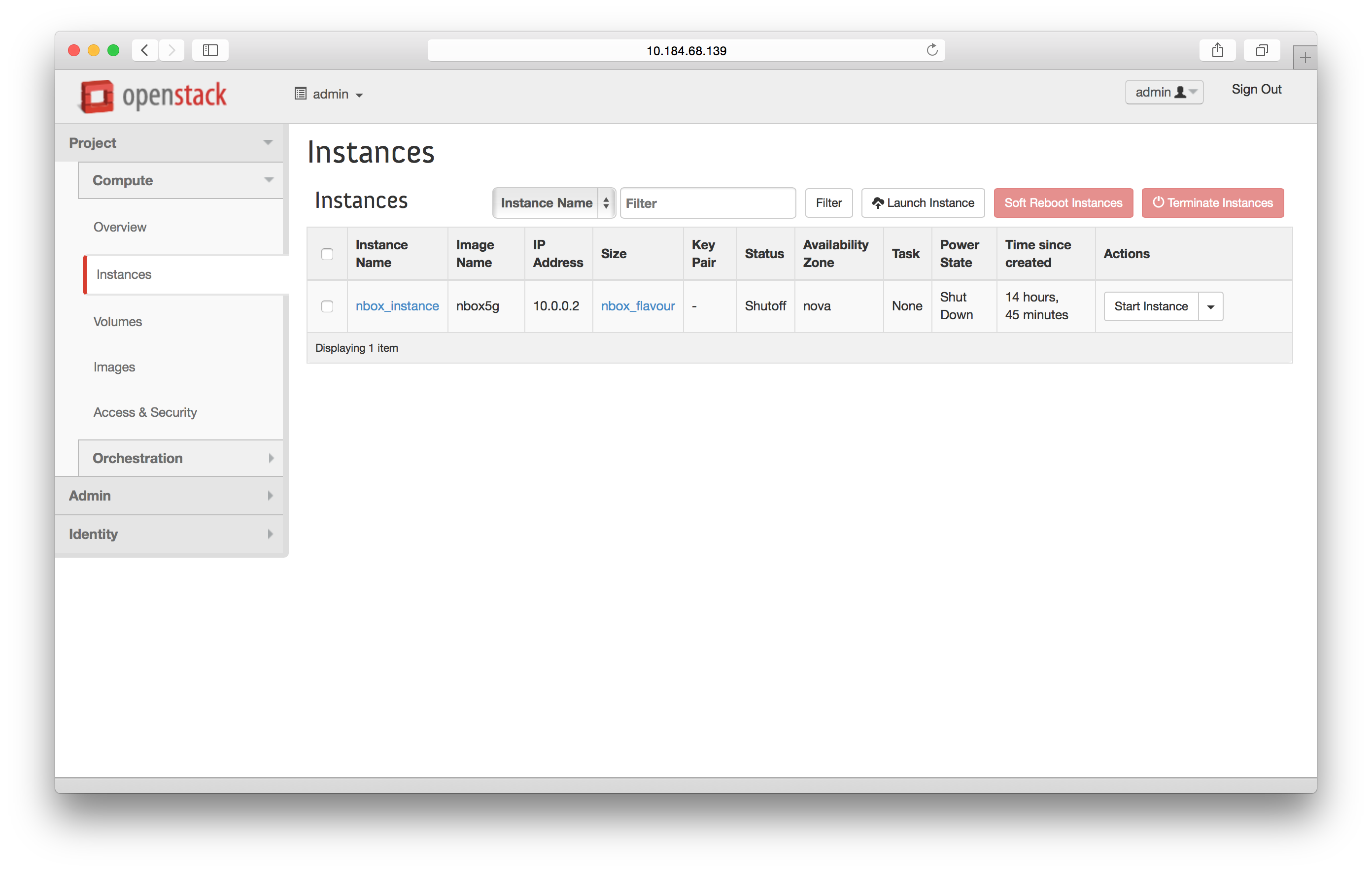Expand the Admin section
This screenshot has width=1372, height=872.
[170, 496]
